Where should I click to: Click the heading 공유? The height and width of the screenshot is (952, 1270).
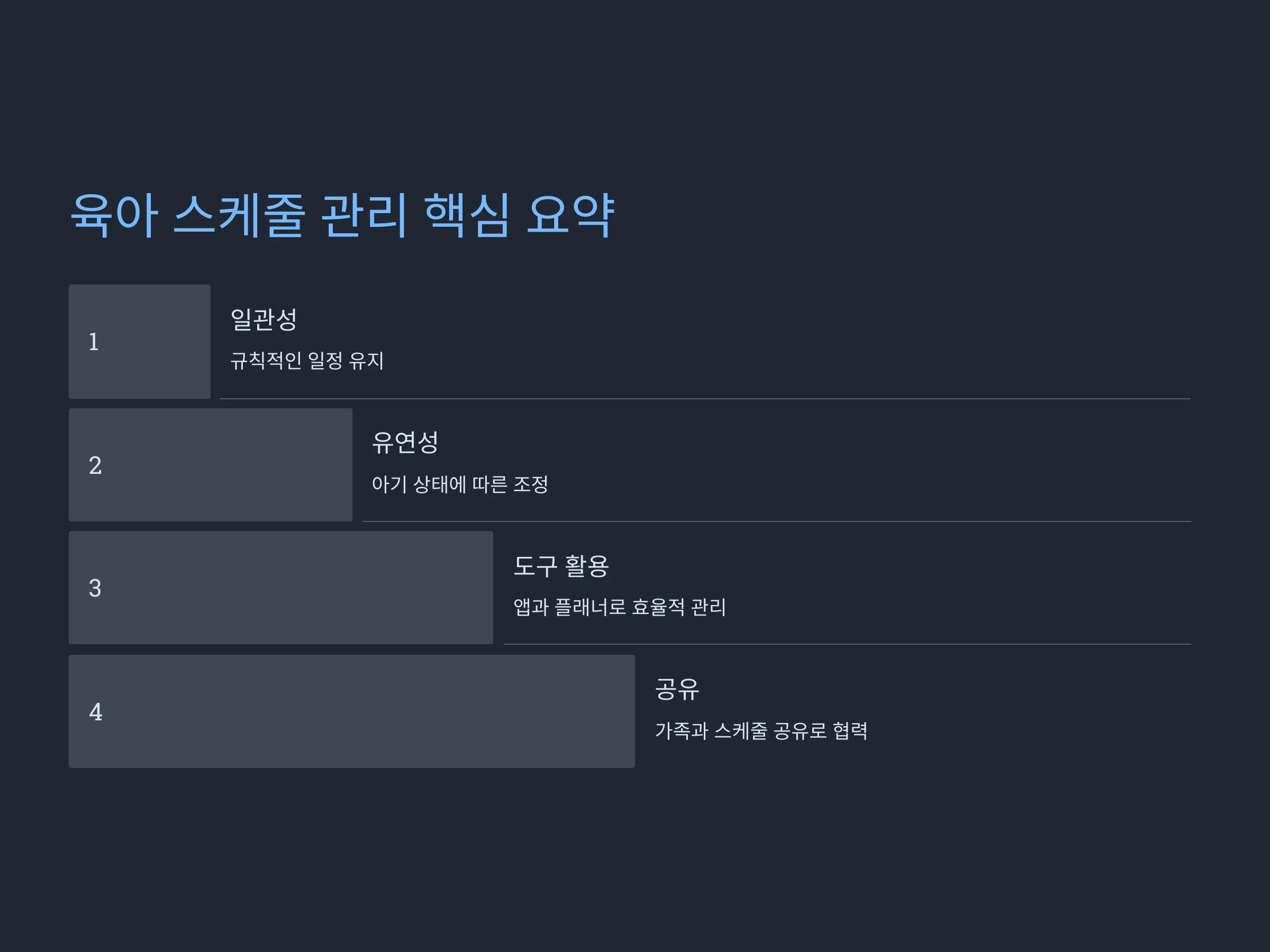(677, 689)
